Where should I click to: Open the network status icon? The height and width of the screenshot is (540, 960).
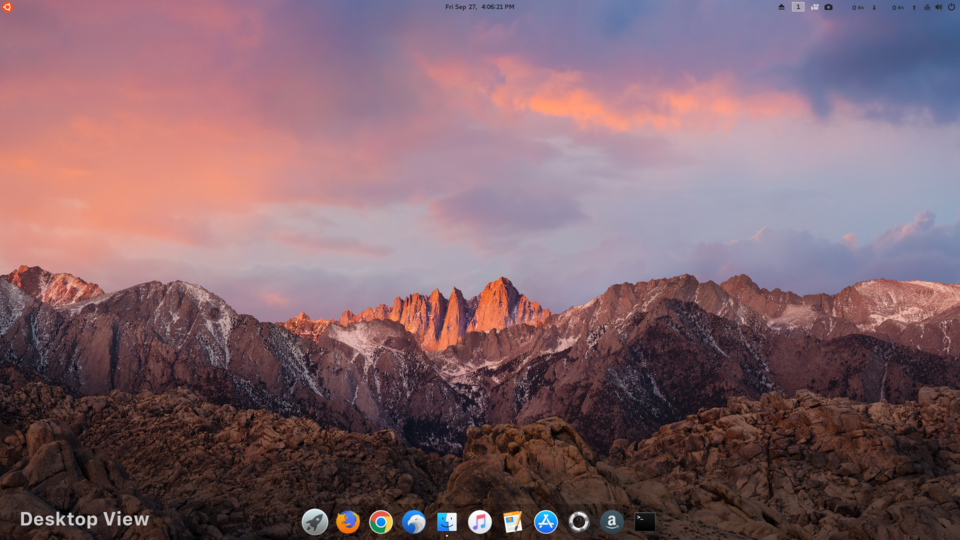[x=927, y=7]
